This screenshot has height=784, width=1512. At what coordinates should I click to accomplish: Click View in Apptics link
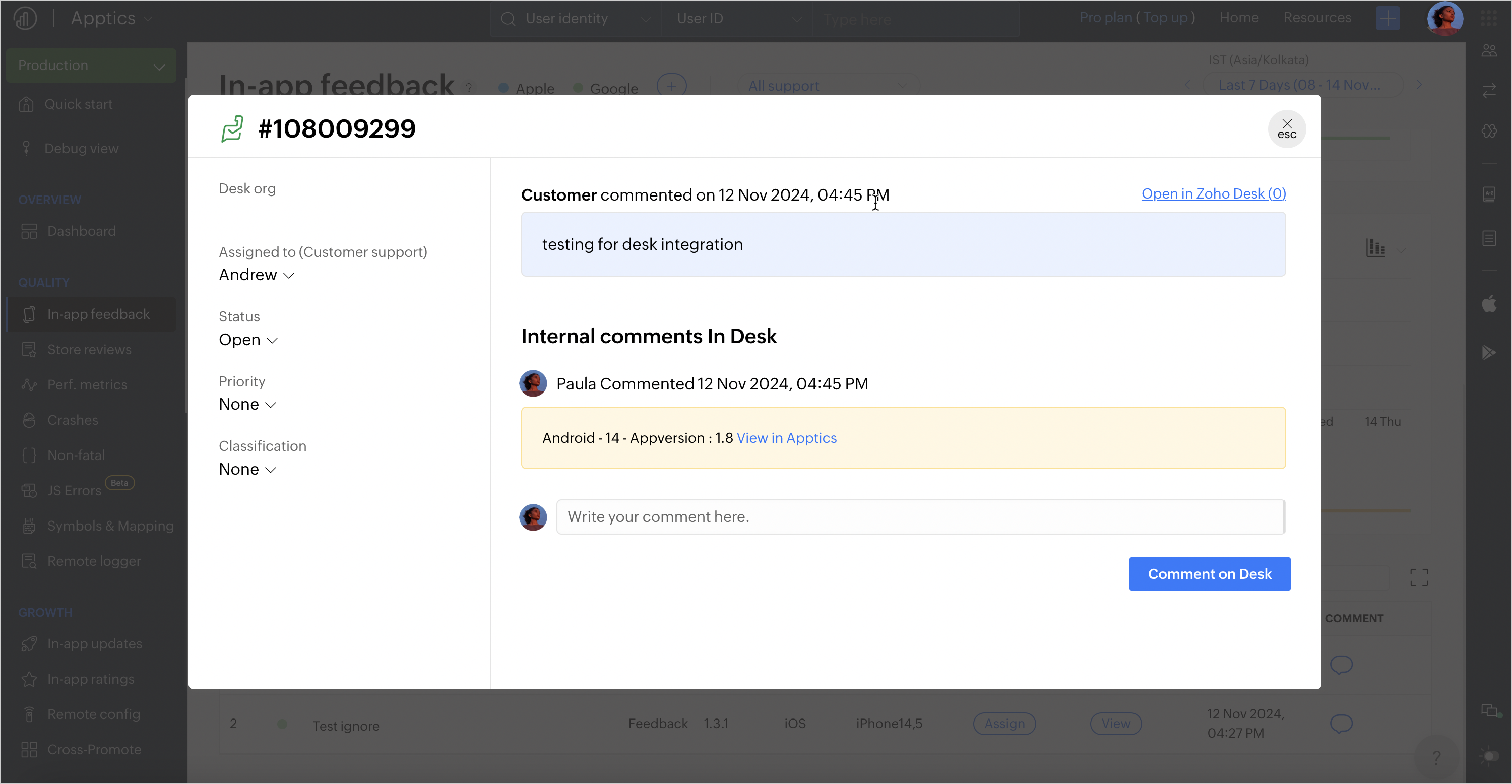click(786, 438)
